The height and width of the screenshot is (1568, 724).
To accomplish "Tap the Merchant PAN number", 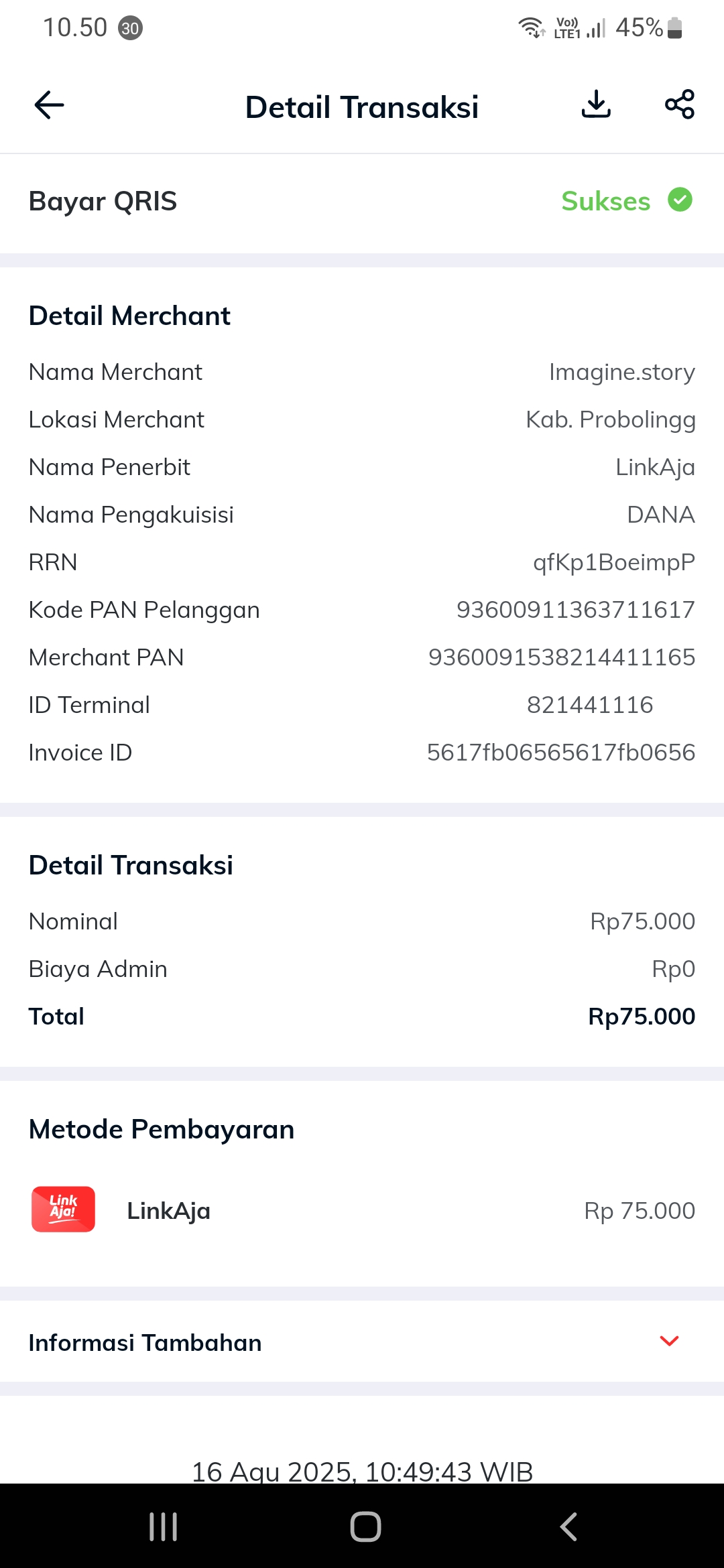I will click(x=561, y=657).
